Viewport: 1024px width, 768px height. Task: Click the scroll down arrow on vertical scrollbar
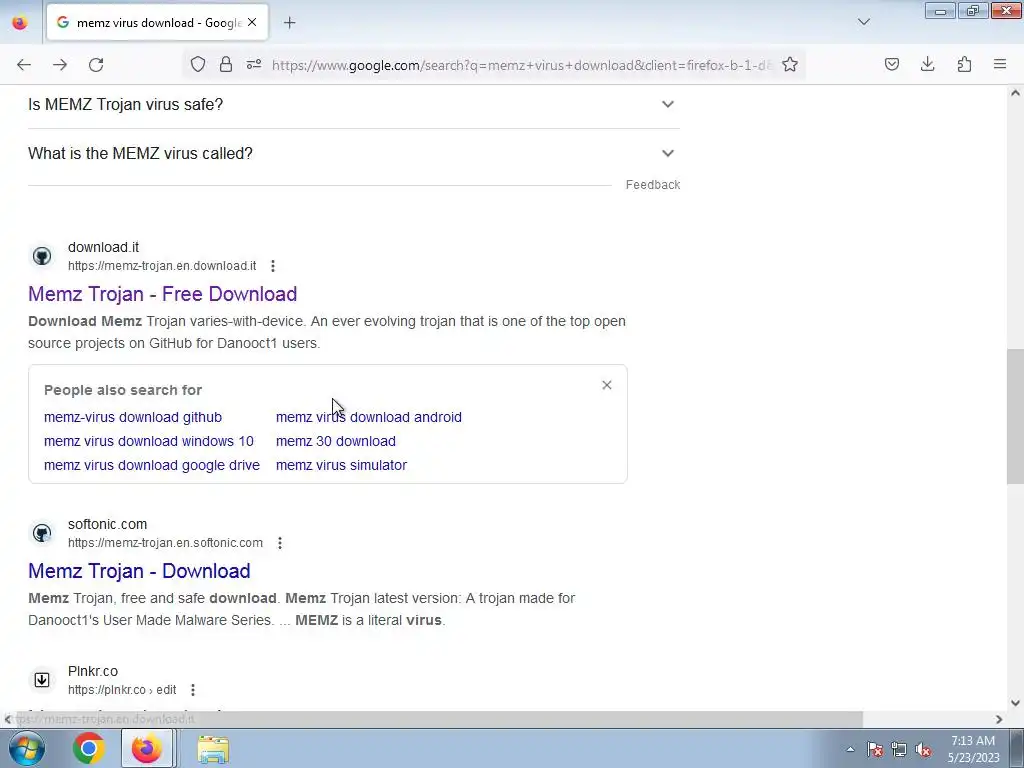(1015, 703)
